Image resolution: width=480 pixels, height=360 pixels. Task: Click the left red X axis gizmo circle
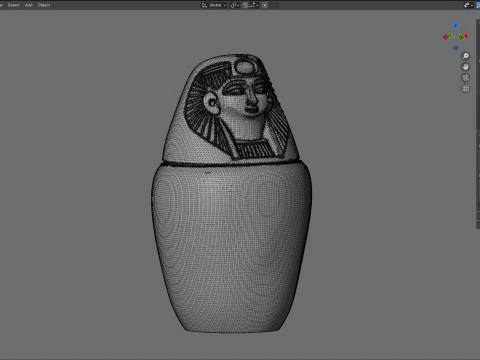445,37
